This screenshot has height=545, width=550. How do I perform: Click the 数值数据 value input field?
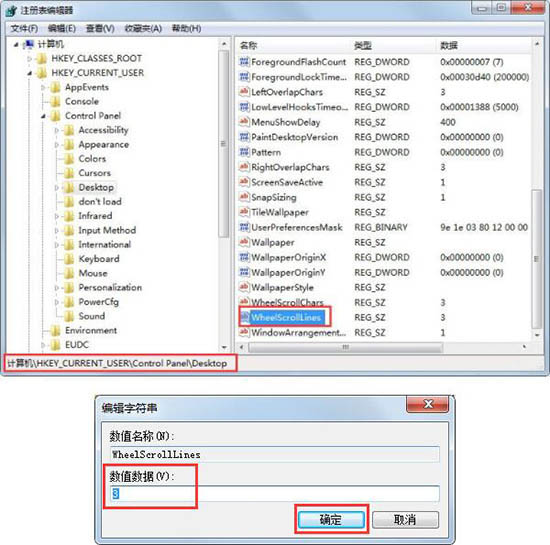click(x=275, y=493)
